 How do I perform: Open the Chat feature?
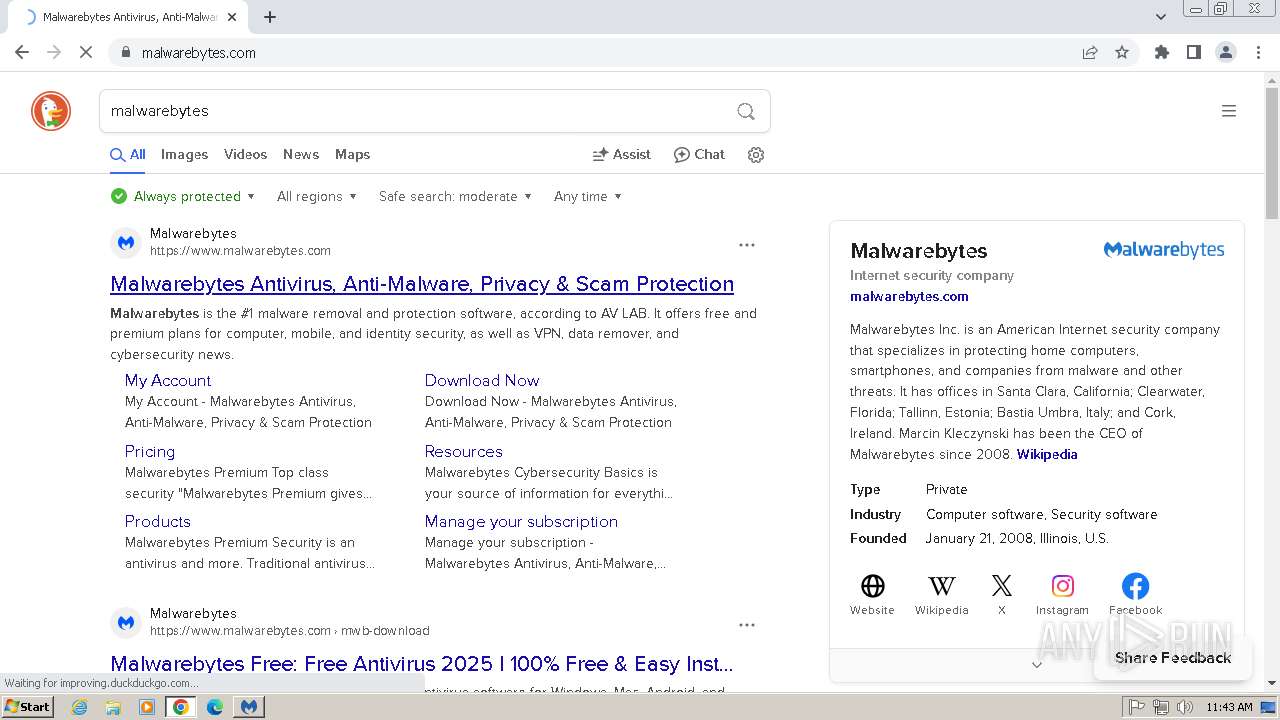699,155
